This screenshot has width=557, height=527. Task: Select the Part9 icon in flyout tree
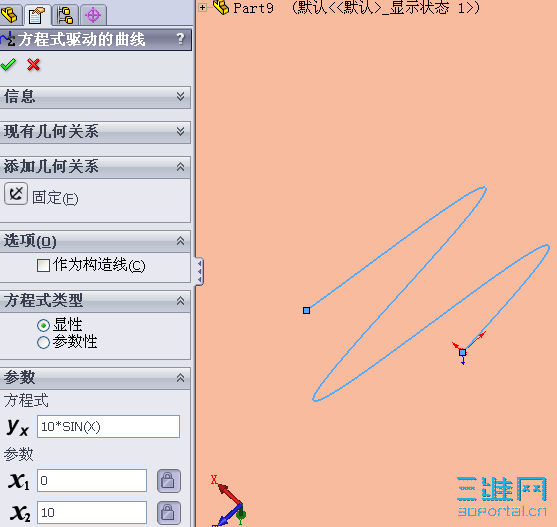pos(221,7)
